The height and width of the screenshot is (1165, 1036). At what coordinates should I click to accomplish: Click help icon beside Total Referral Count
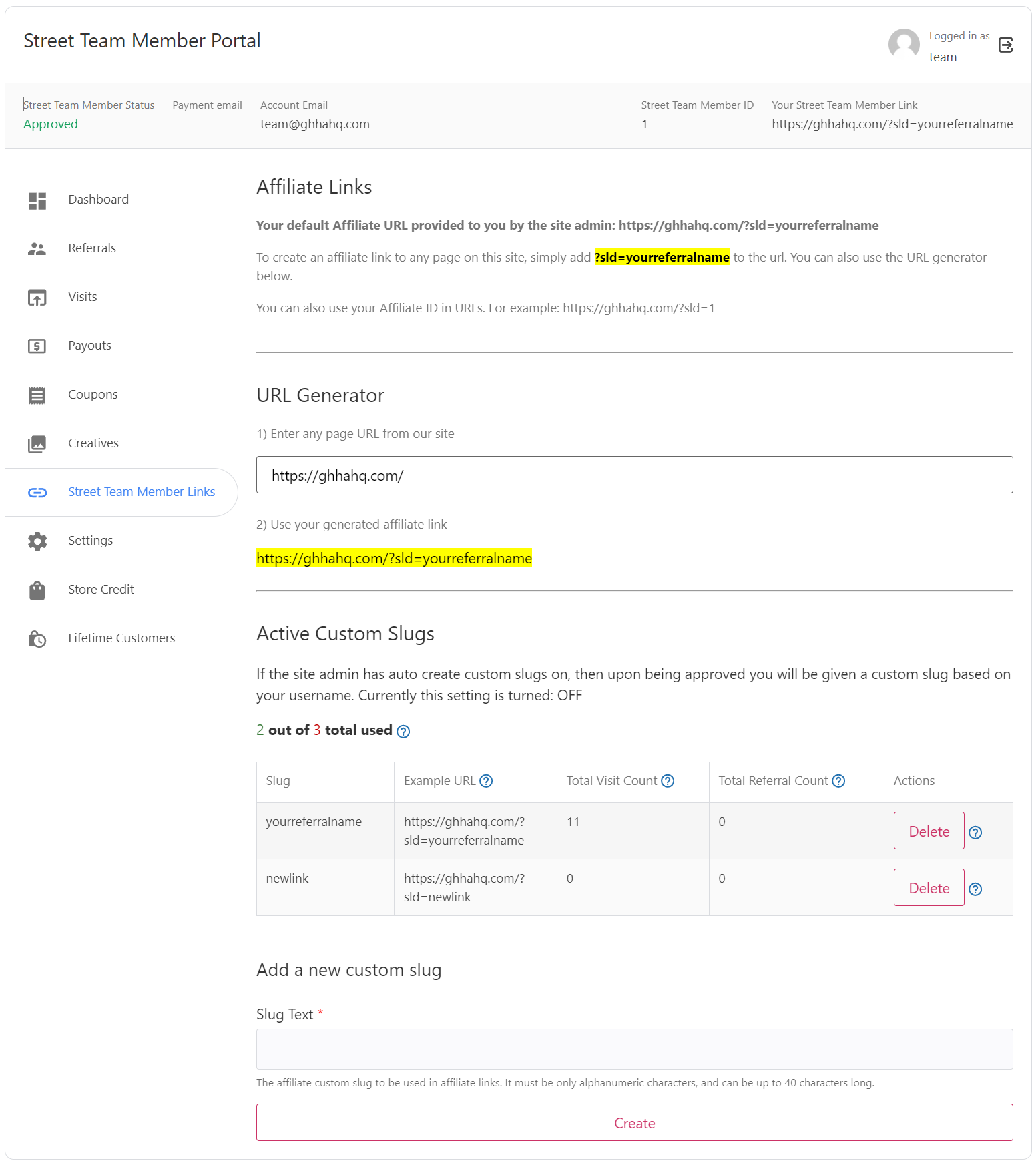838,781
